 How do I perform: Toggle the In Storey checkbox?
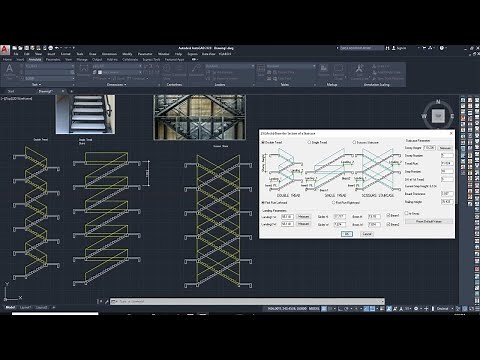[406, 213]
